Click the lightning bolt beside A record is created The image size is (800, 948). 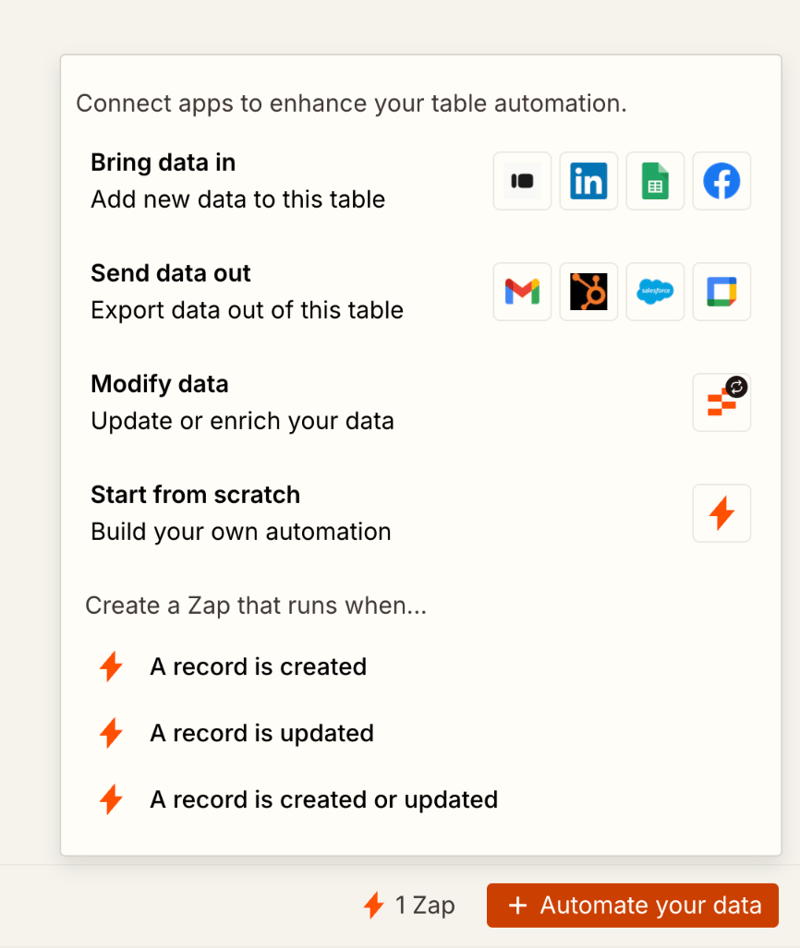pyautogui.click(x=111, y=666)
